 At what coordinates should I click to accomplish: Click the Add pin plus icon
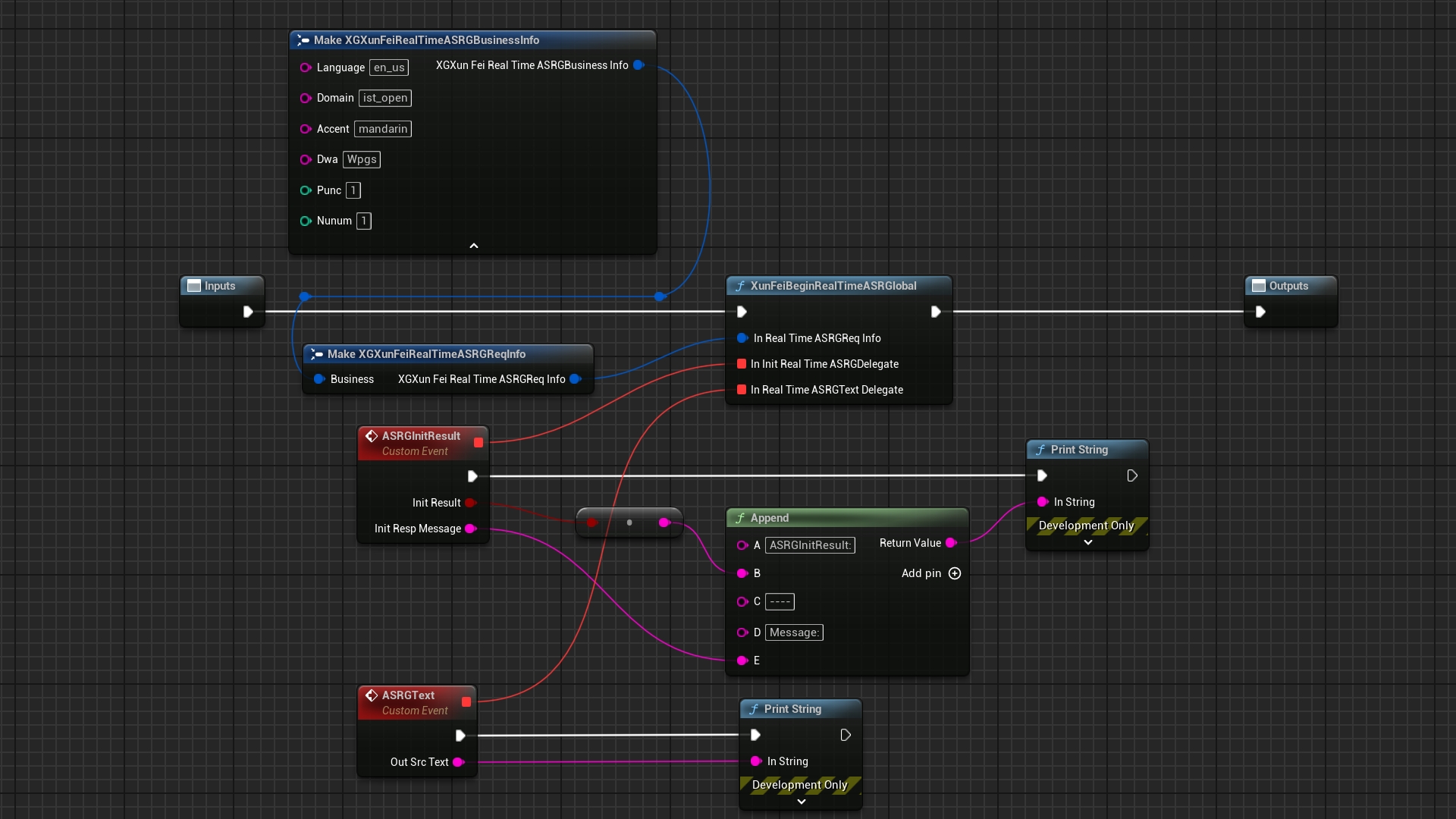pyautogui.click(x=955, y=573)
